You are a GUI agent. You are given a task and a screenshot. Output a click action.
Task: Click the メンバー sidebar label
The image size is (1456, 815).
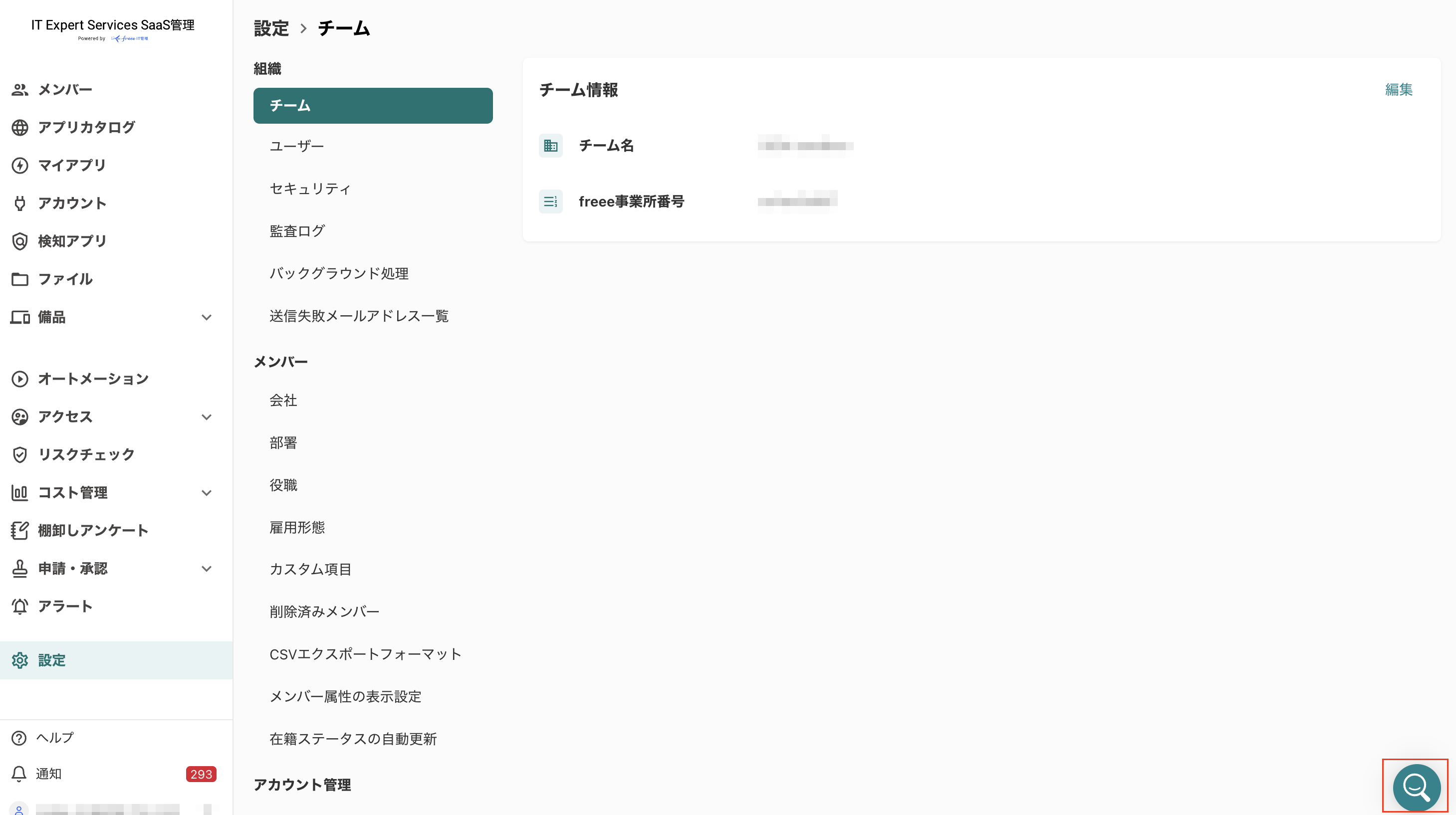pos(65,89)
